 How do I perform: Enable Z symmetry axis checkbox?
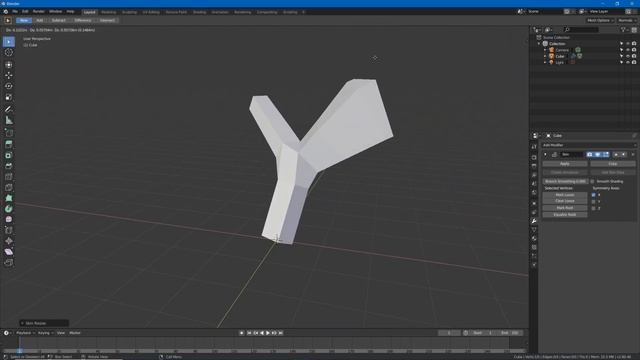point(593,208)
